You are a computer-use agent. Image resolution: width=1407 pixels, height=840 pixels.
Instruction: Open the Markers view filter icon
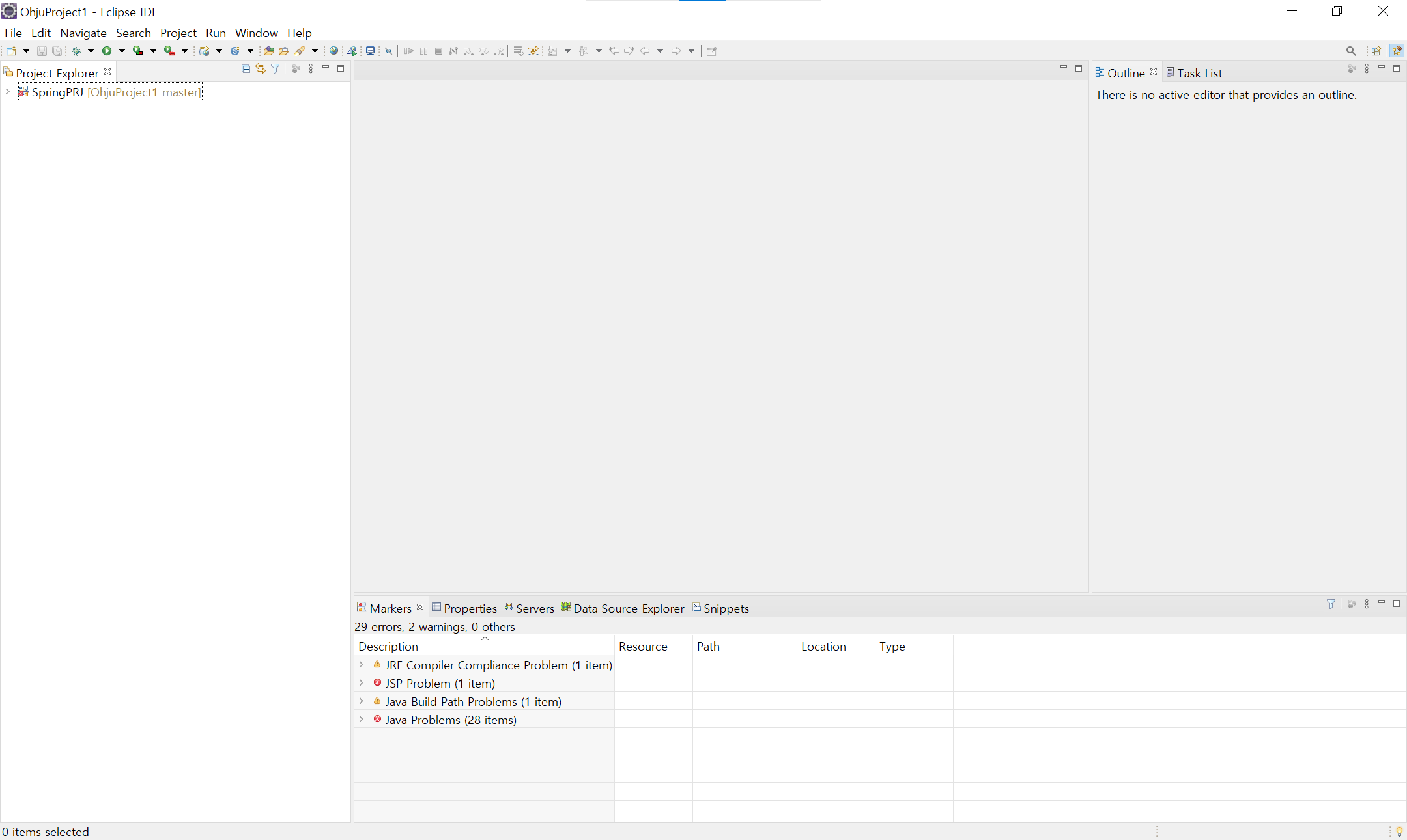pyautogui.click(x=1331, y=604)
